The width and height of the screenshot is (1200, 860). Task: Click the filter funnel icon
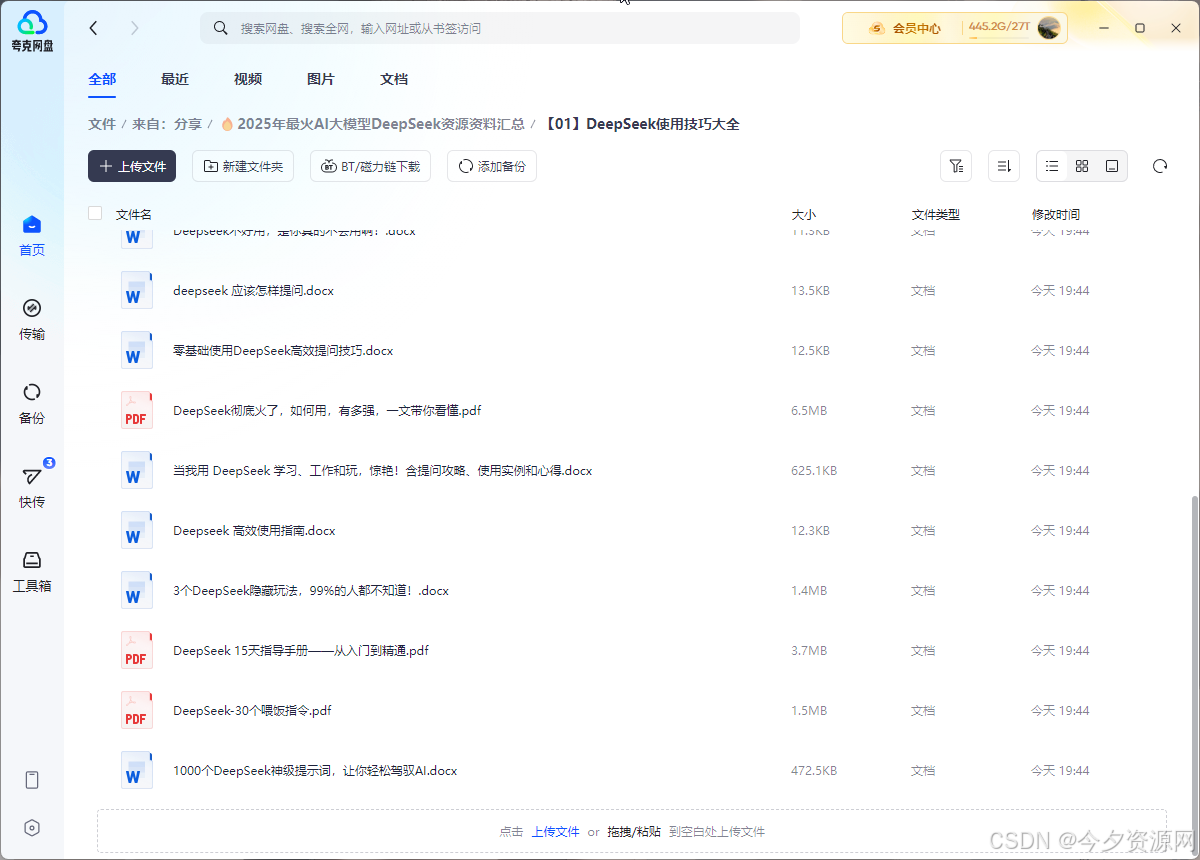[x=956, y=166]
